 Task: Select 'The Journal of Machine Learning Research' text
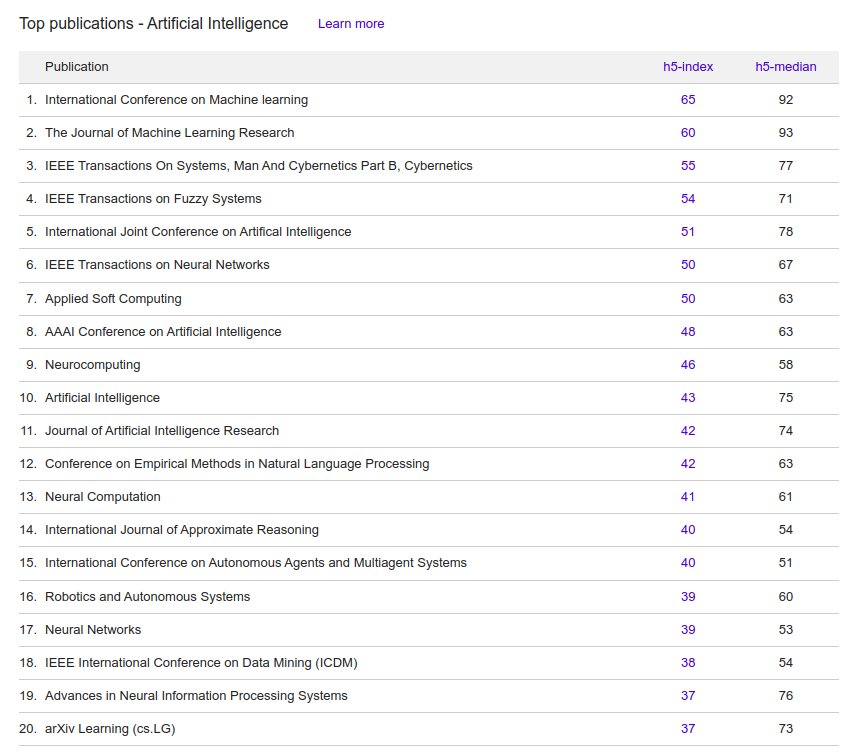(170, 133)
